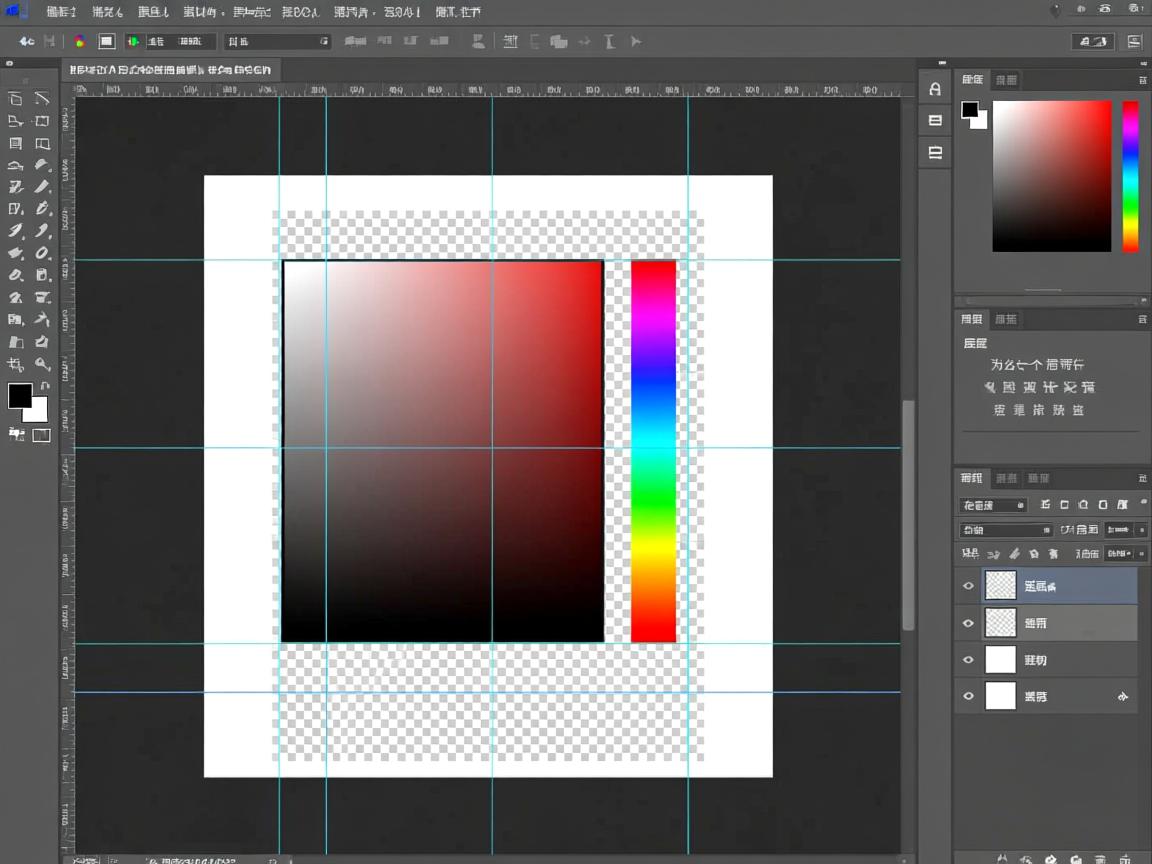Image resolution: width=1152 pixels, height=864 pixels.
Task: Select the zoom magnifier tool in the toolbox
Action: pos(42,364)
